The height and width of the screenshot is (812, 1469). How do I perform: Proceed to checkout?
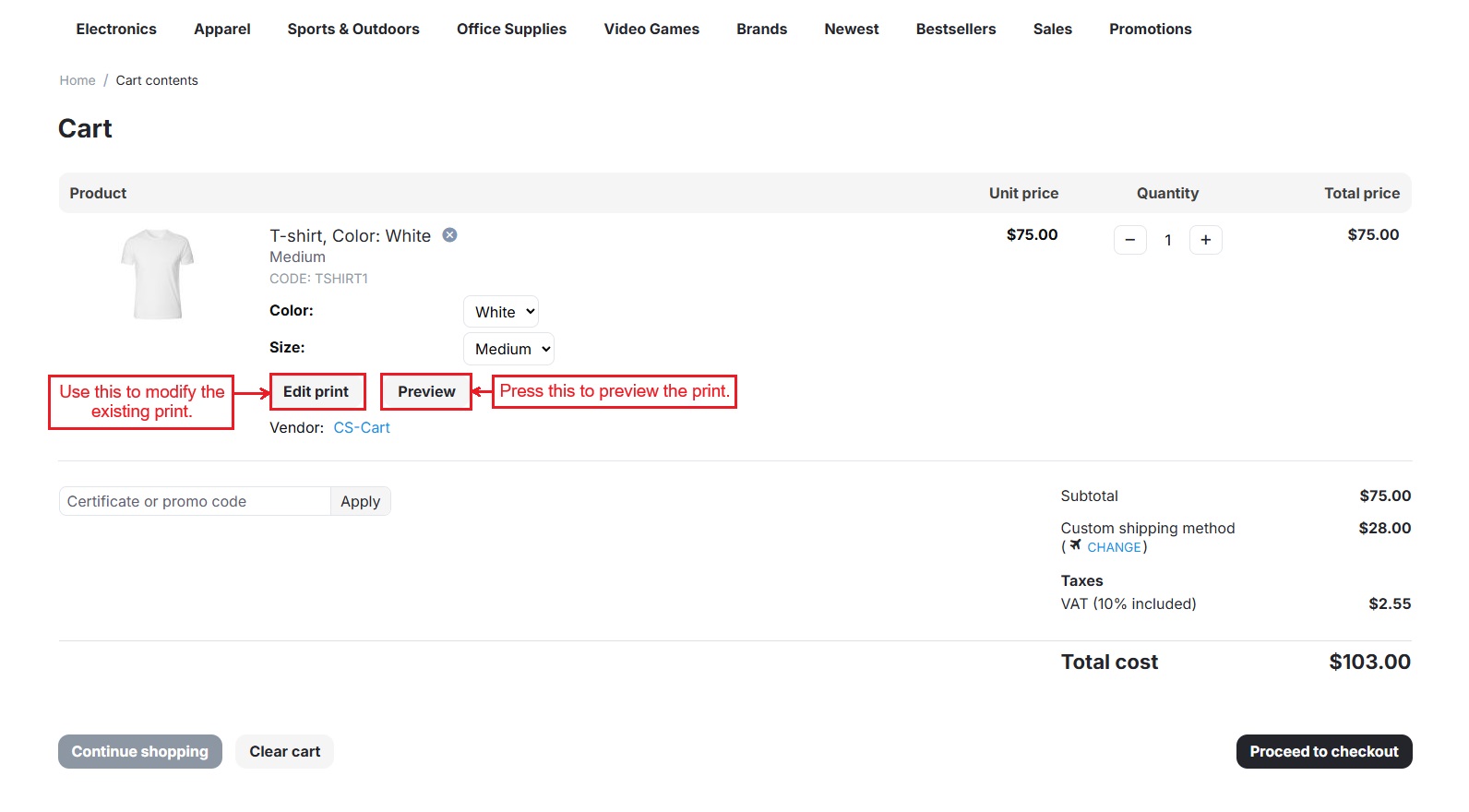tap(1323, 751)
